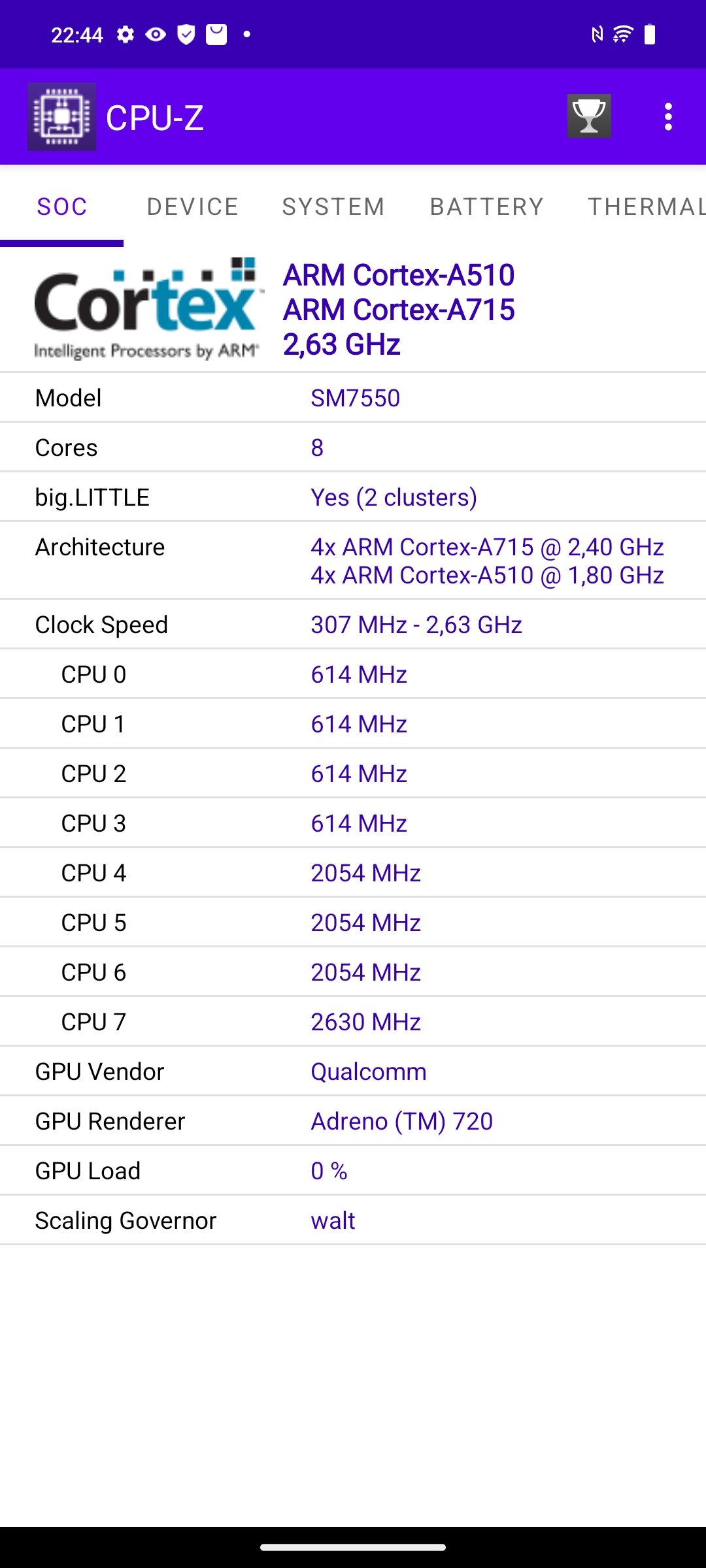Tap the Cortex ARM logo image

(x=148, y=308)
